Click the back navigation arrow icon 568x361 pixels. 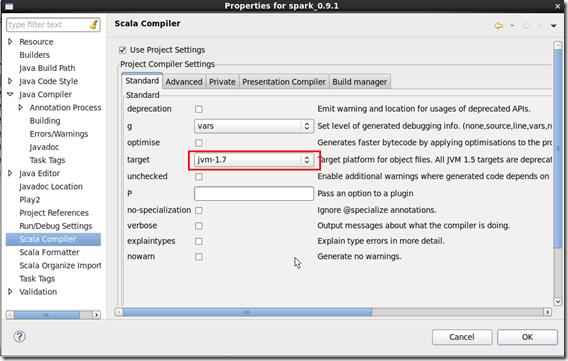pyautogui.click(x=499, y=26)
